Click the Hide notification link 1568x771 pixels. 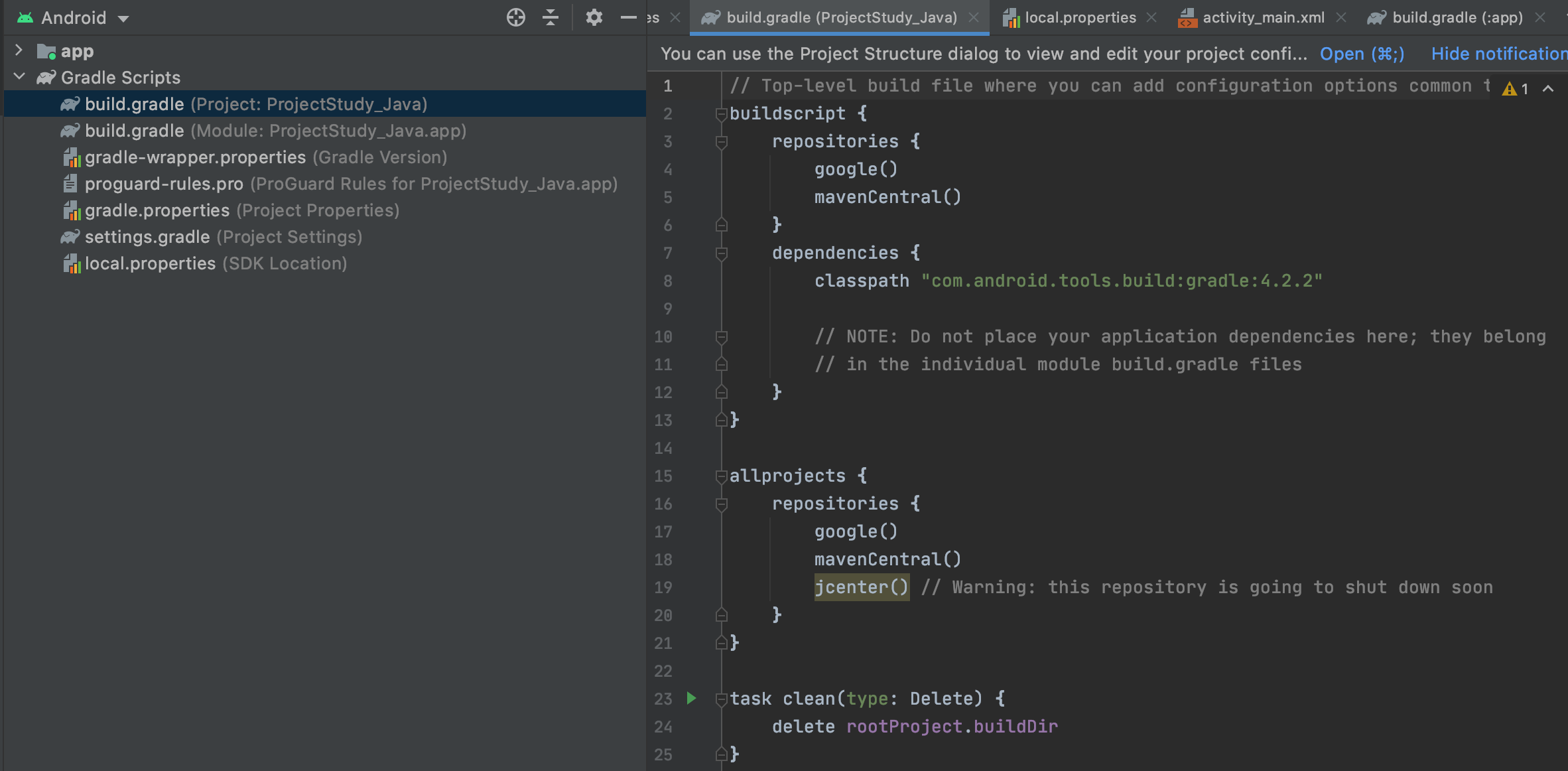[1498, 54]
